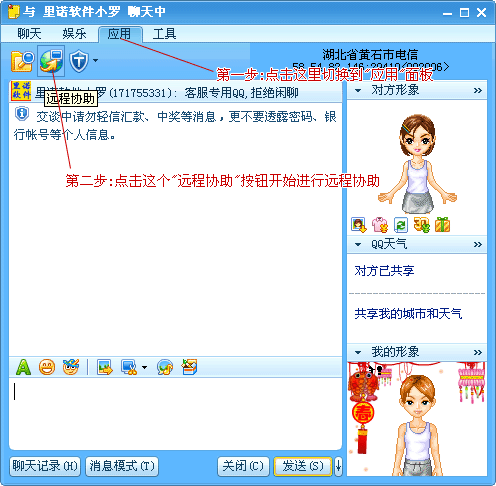Click the Remote Assistance globe icon
This screenshot has width=496, height=486.
point(51,61)
